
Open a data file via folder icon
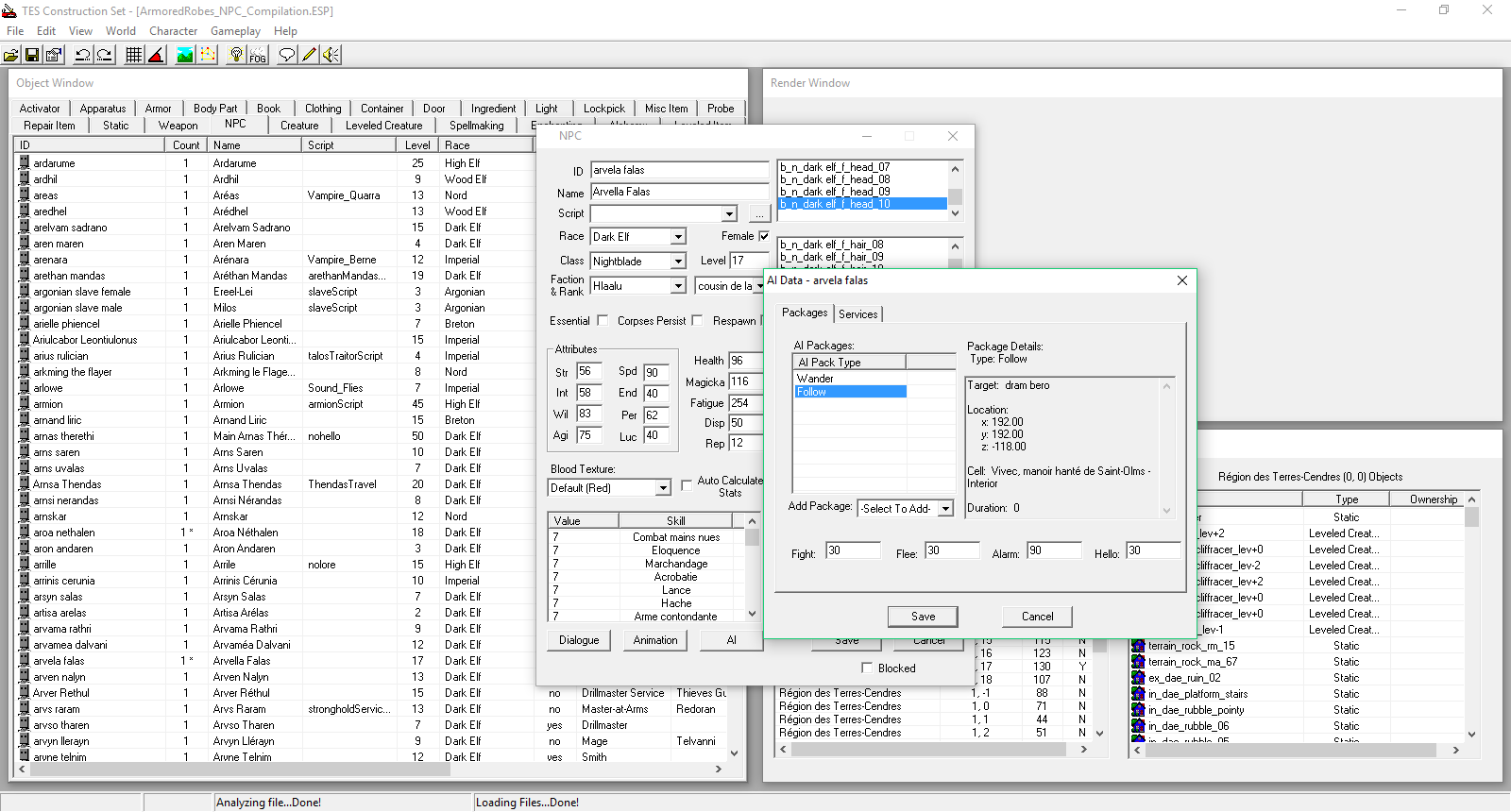pos(11,55)
